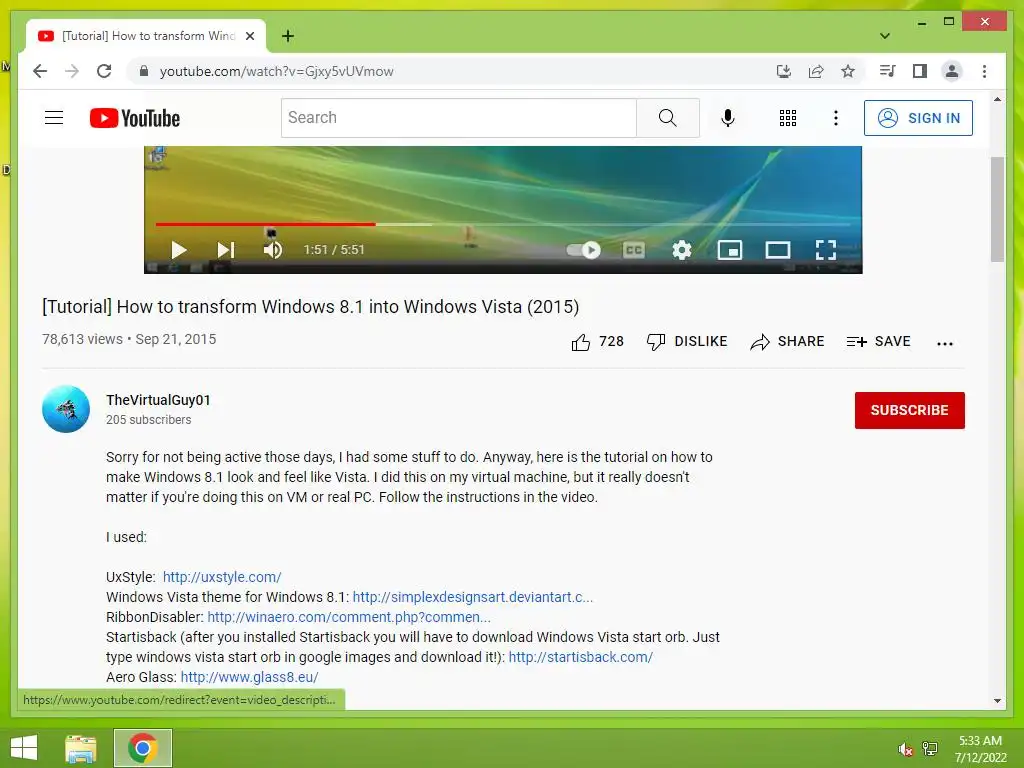
Task: Open media controls icon in Chrome toolbar
Action: coord(887,71)
